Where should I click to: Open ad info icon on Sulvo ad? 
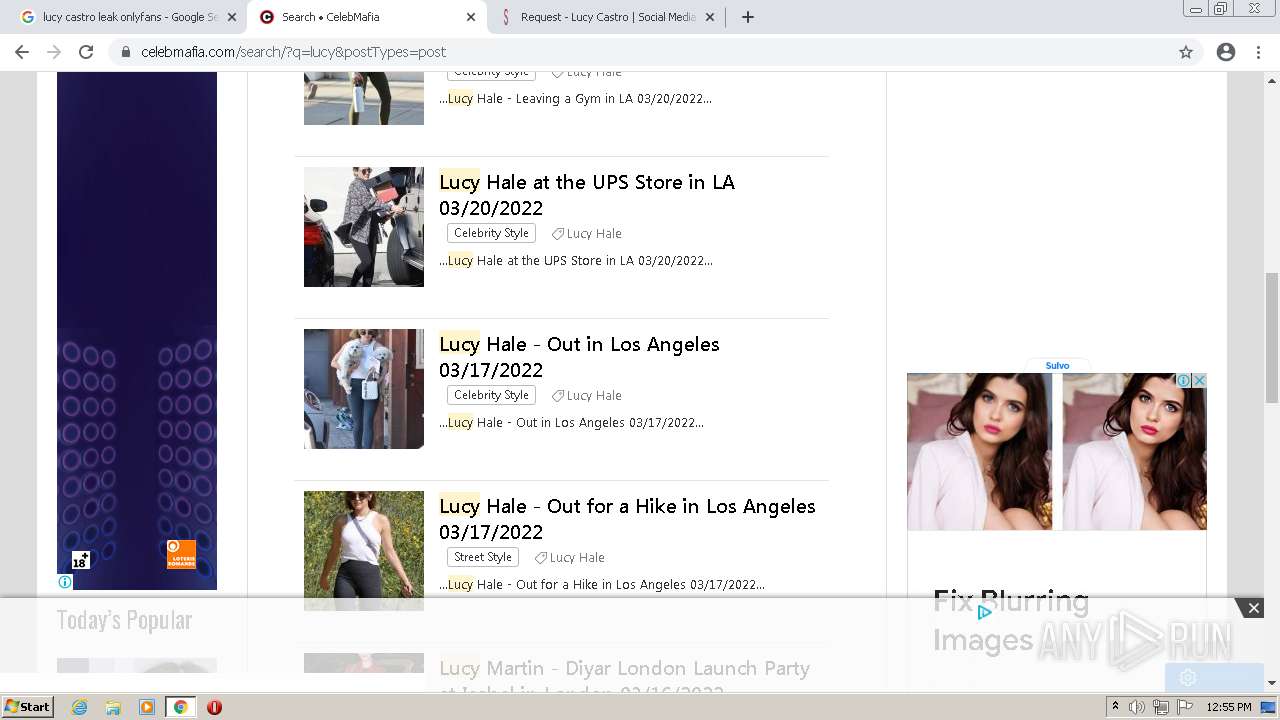point(1184,381)
